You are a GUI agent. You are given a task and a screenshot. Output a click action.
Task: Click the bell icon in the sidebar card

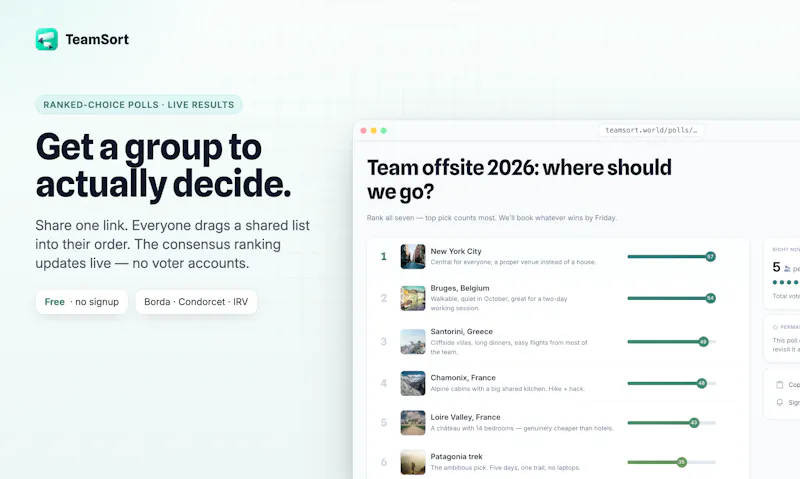tap(780, 402)
